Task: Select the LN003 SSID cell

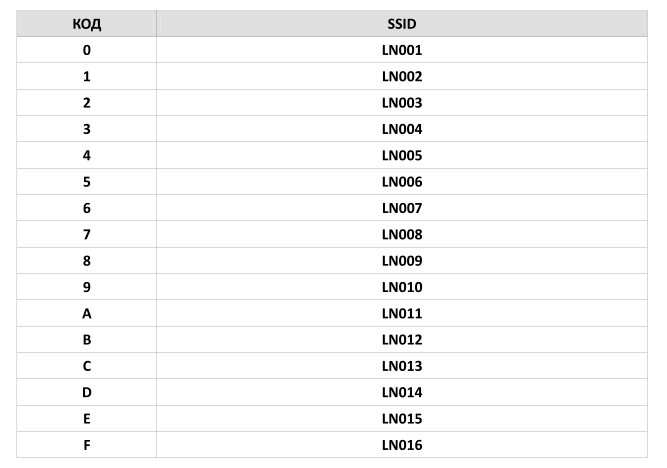Action: coord(402,103)
